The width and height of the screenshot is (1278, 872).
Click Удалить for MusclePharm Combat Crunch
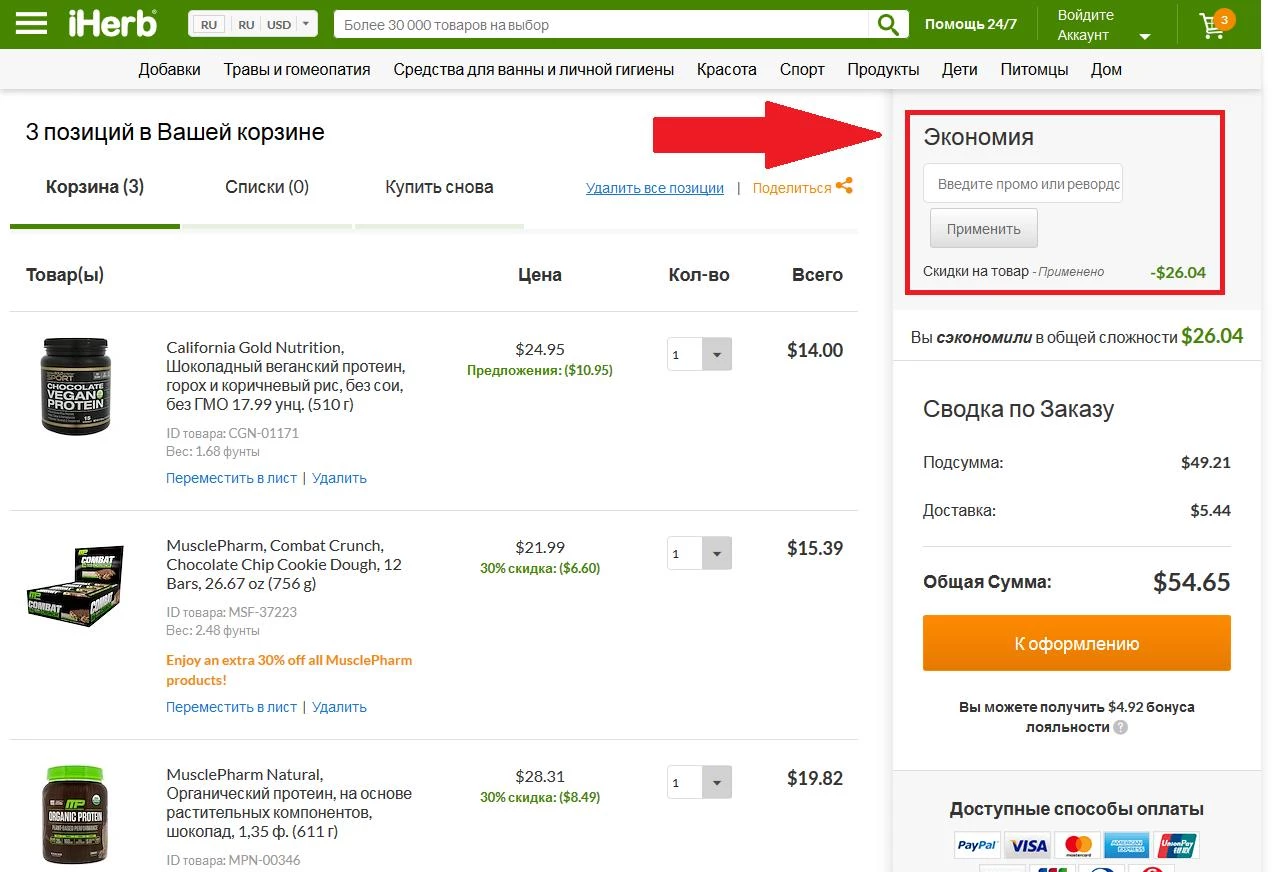[x=339, y=707]
